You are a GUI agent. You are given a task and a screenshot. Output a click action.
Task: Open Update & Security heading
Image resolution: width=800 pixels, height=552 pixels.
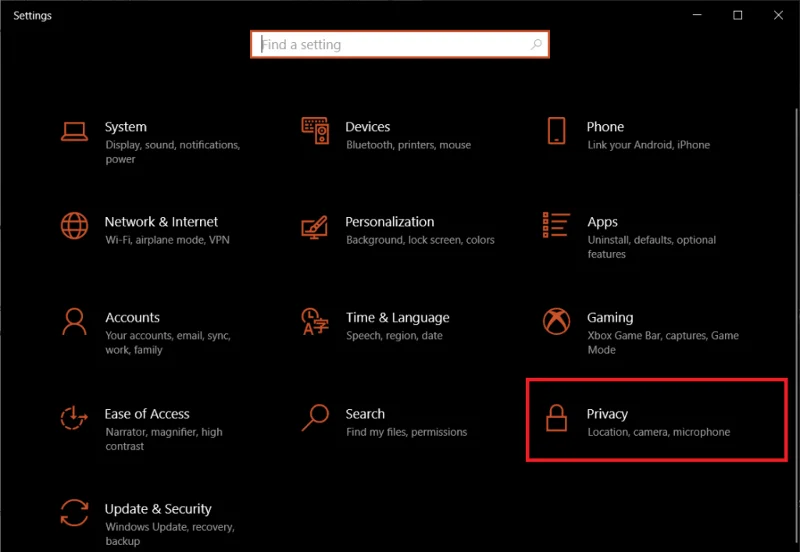[158, 509]
